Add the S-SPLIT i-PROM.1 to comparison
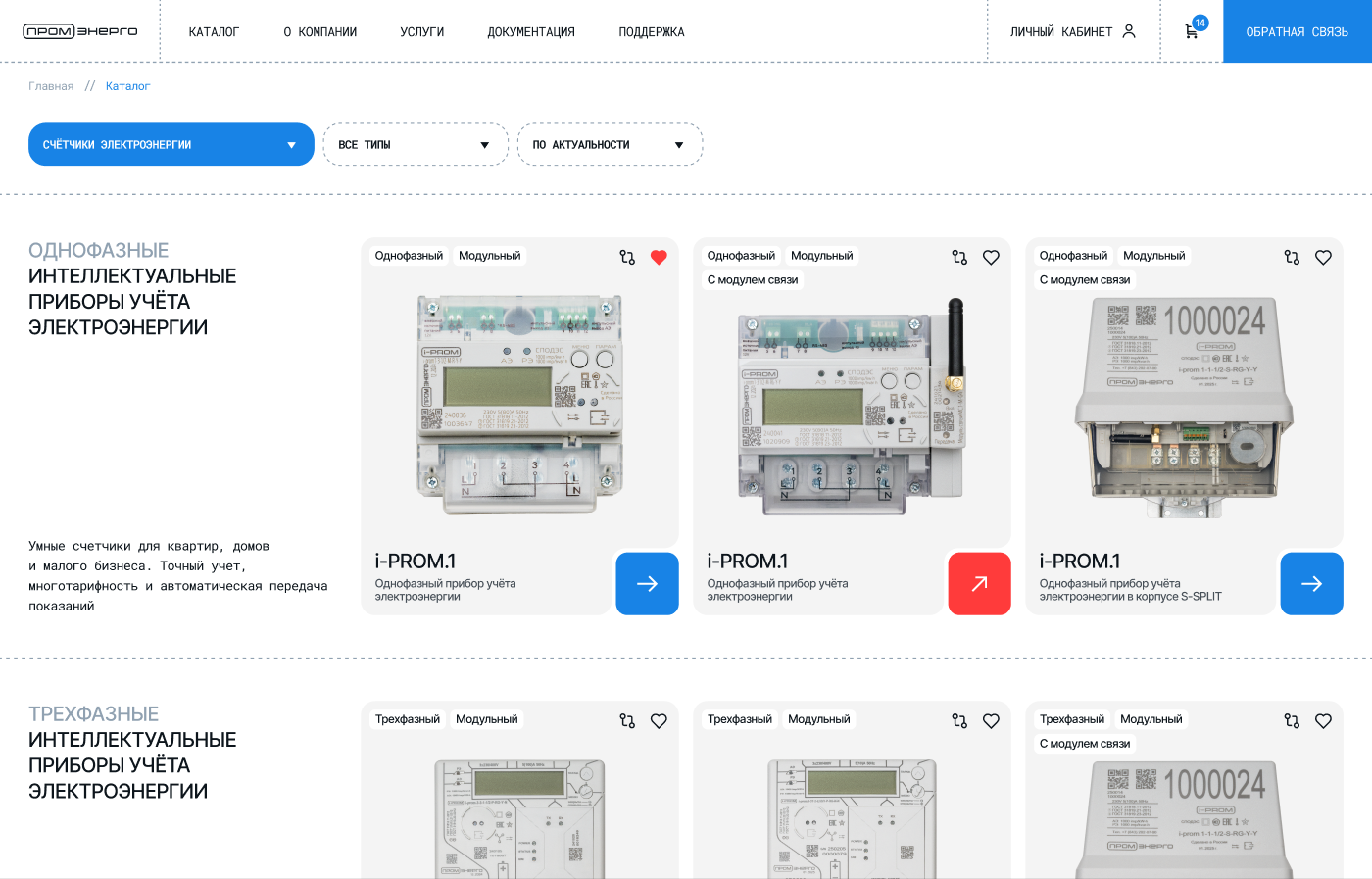The width and height of the screenshot is (1372, 879). click(x=1292, y=257)
